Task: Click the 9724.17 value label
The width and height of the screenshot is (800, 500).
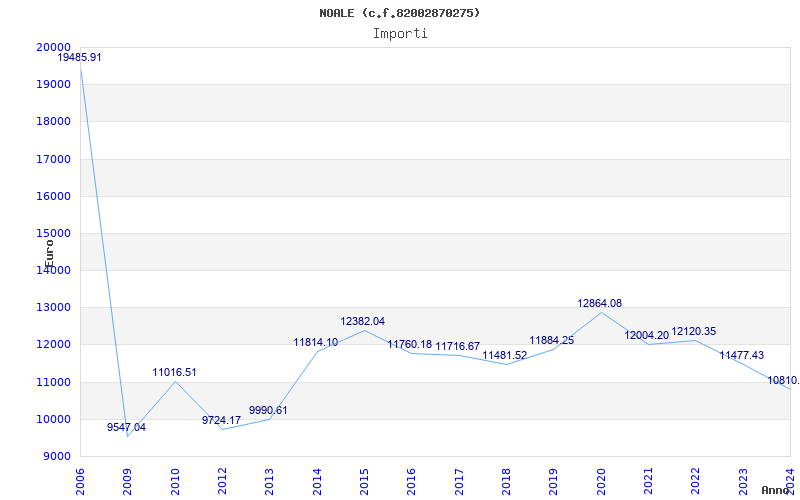Action: [x=221, y=420]
